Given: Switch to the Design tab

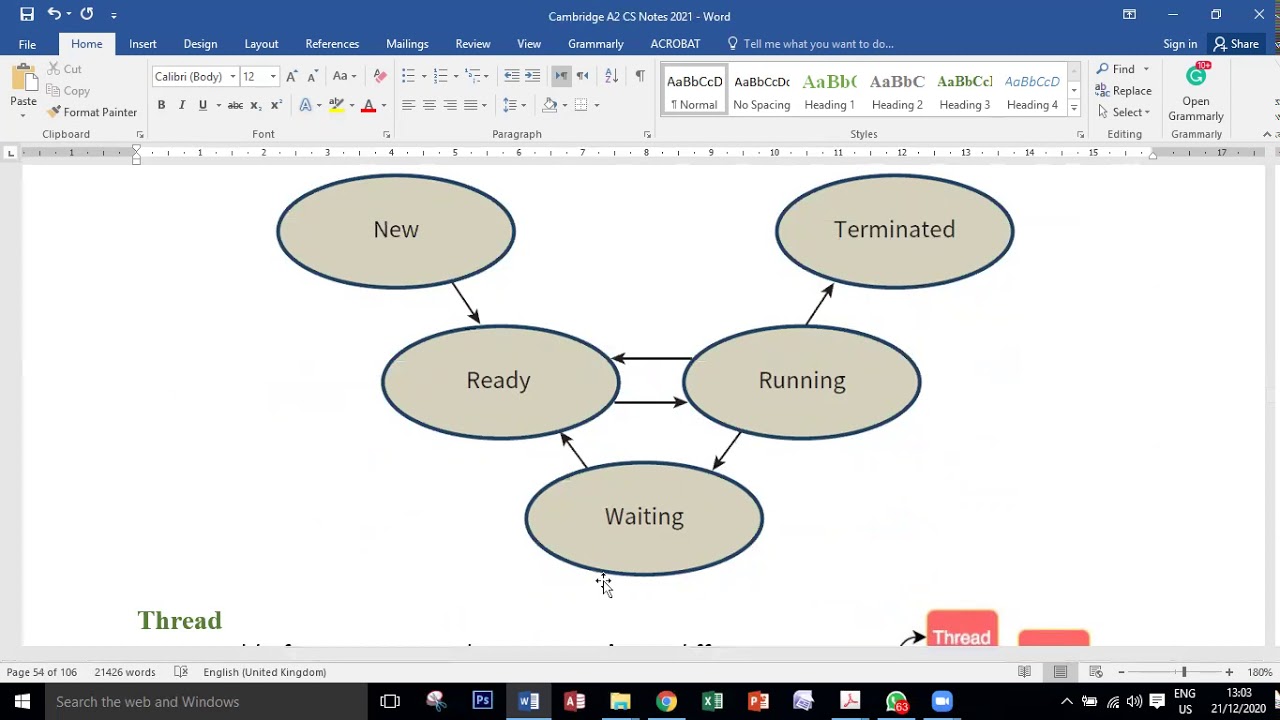Looking at the screenshot, I should [200, 44].
